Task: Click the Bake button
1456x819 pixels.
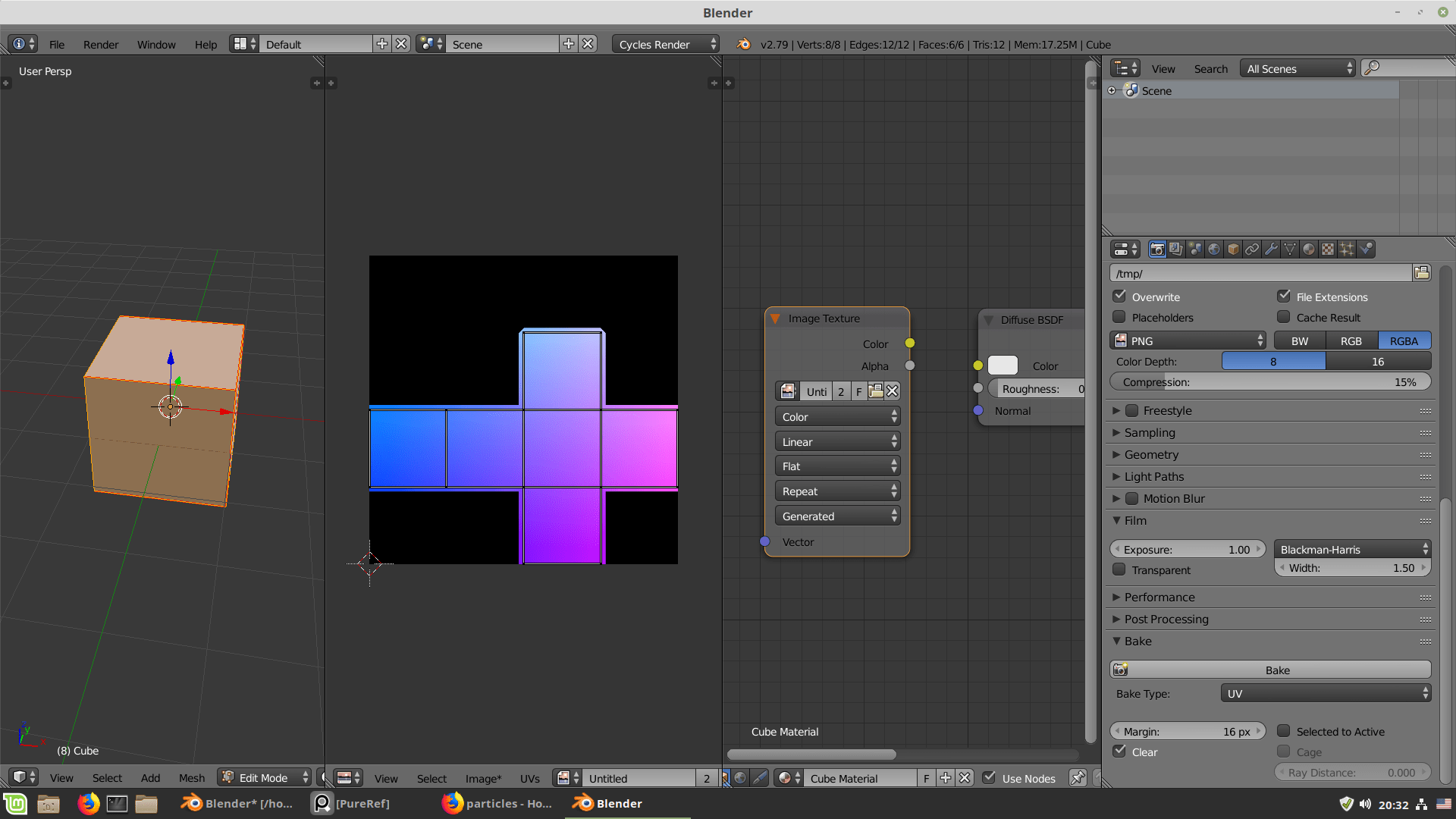Action: pyautogui.click(x=1277, y=670)
